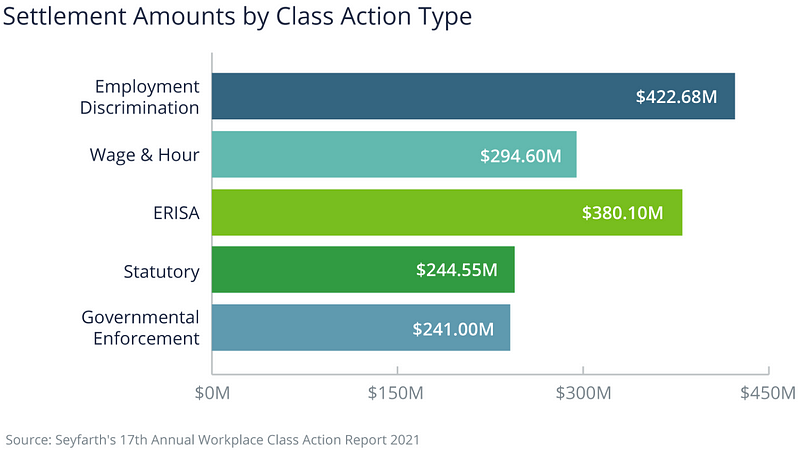Select the teal Wage & Hour bar

tap(340, 154)
